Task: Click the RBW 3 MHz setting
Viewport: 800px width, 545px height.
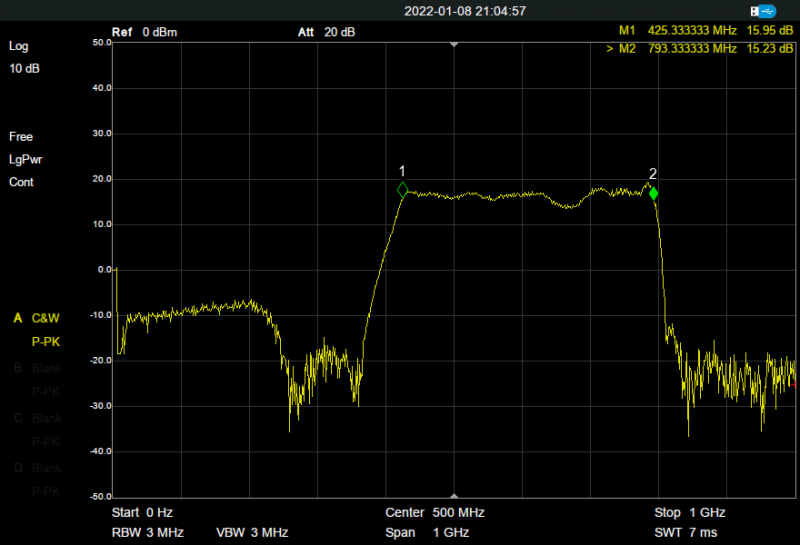Action: click(x=147, y=533)
